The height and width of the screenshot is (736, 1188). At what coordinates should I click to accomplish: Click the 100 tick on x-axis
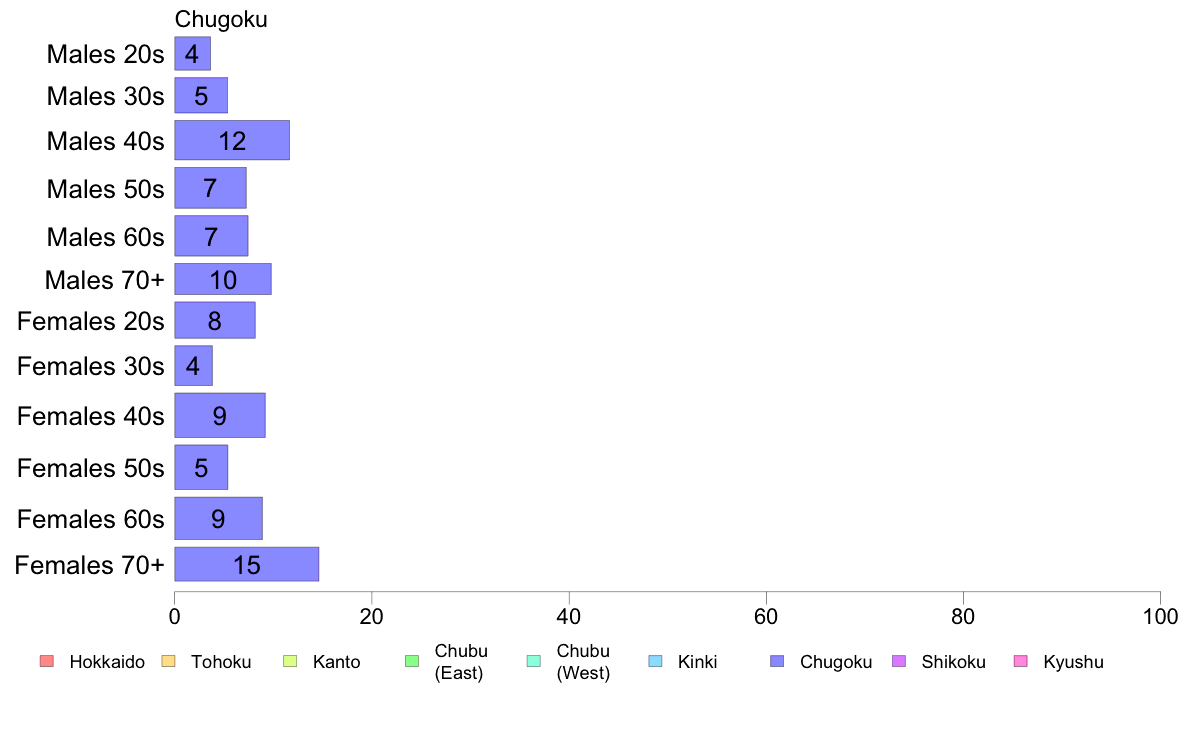tap(1160, 616)
